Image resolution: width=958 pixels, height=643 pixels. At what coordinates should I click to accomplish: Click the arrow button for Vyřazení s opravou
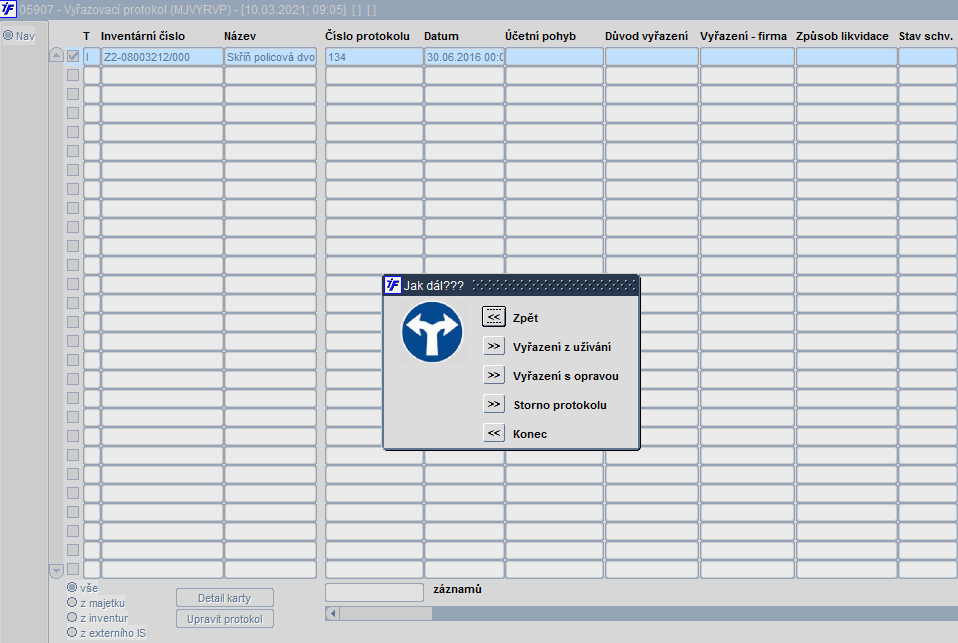click(x=493, y=375)
